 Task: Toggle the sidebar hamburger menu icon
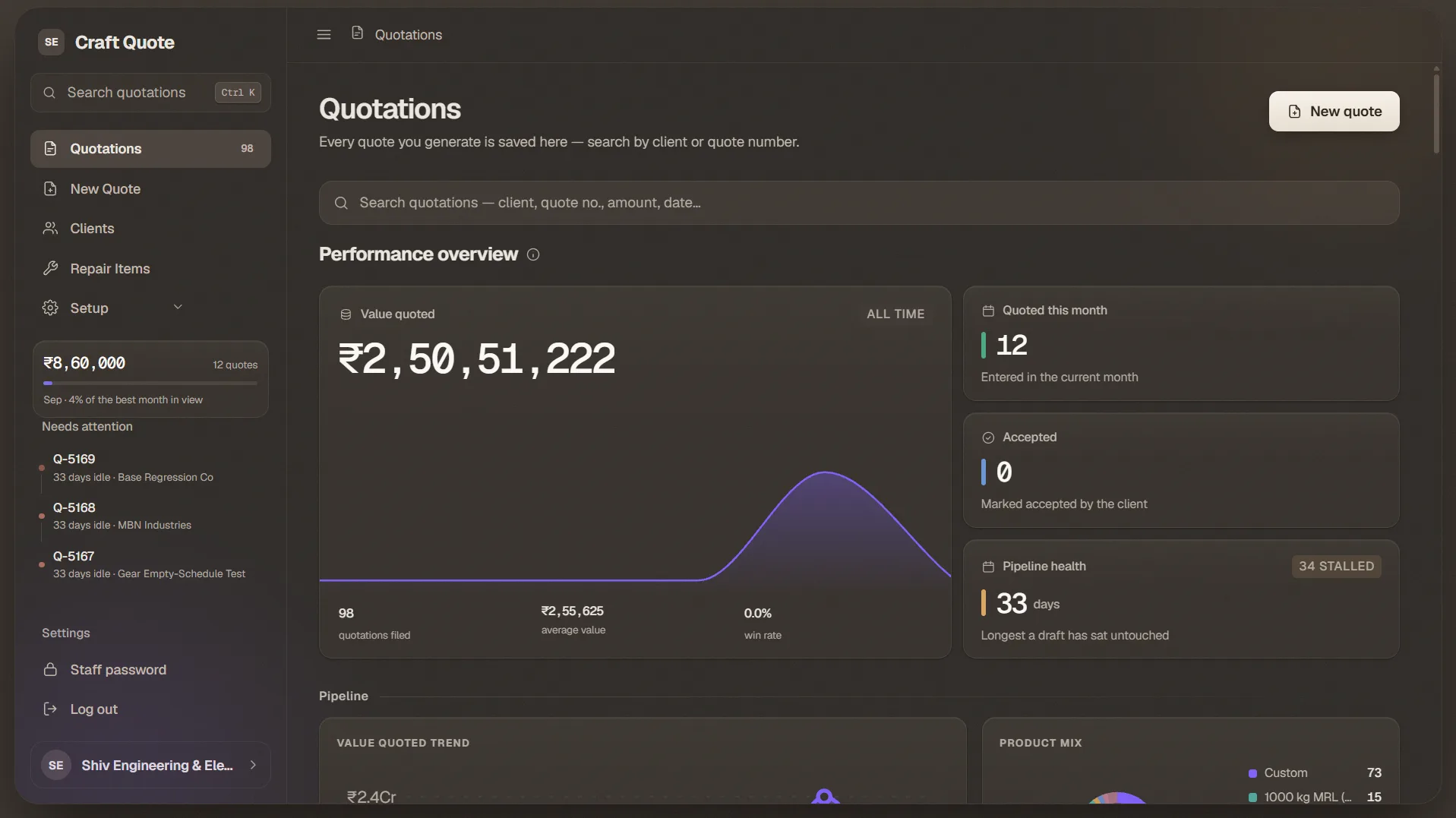point(324,34)
